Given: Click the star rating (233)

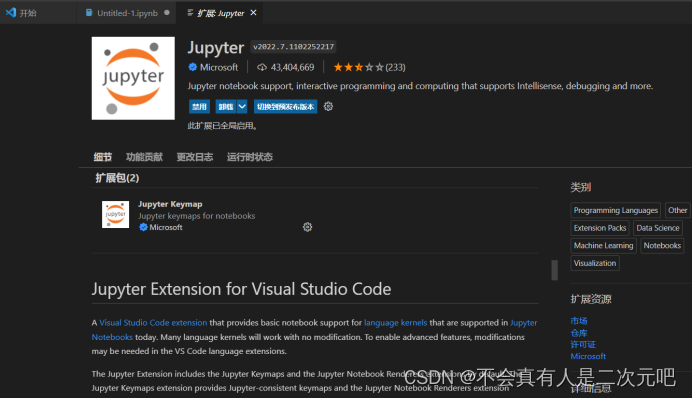Looking at the screenshot, I should 369,67.
